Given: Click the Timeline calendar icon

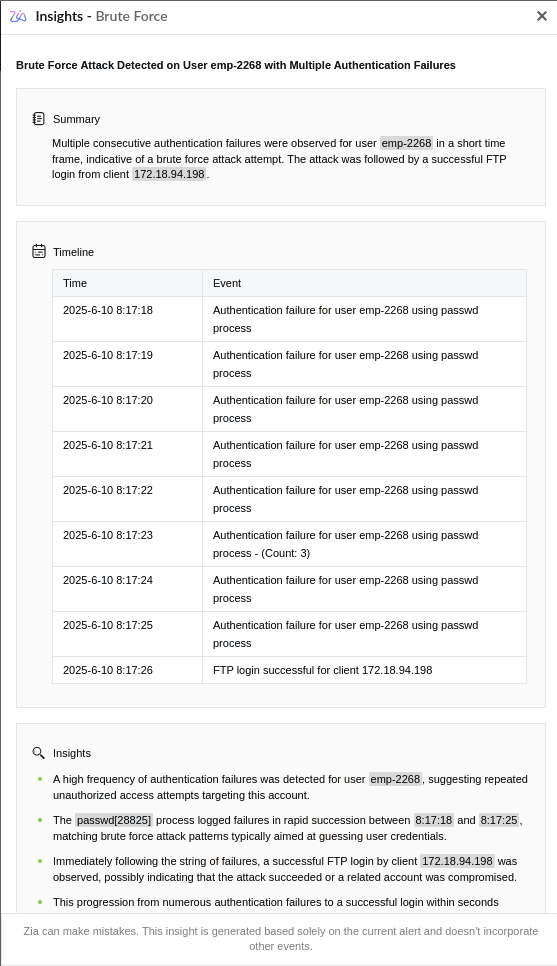Looking at the screenshot, I should pos(39,251).
